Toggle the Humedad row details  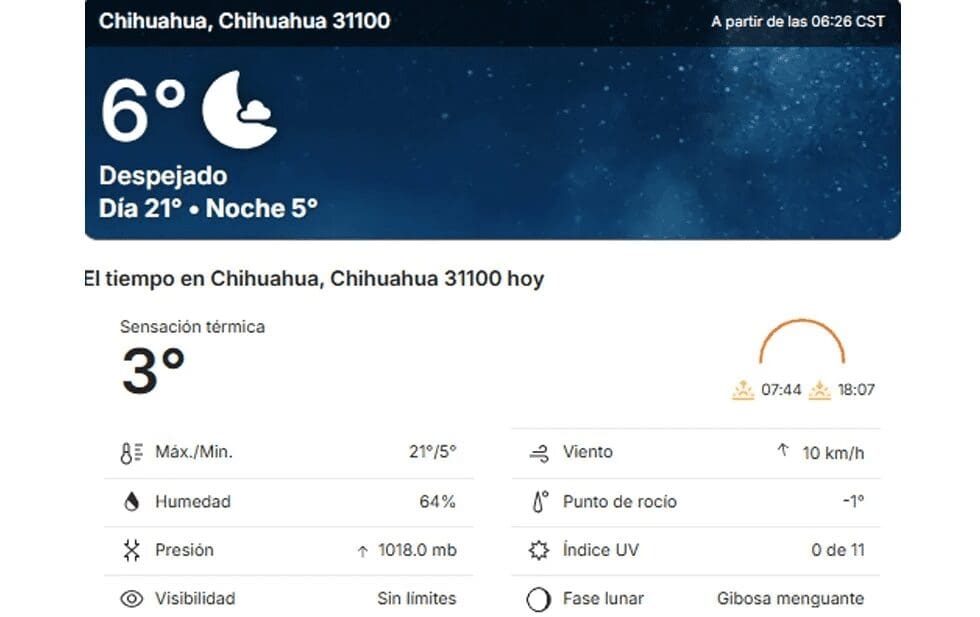290,500
